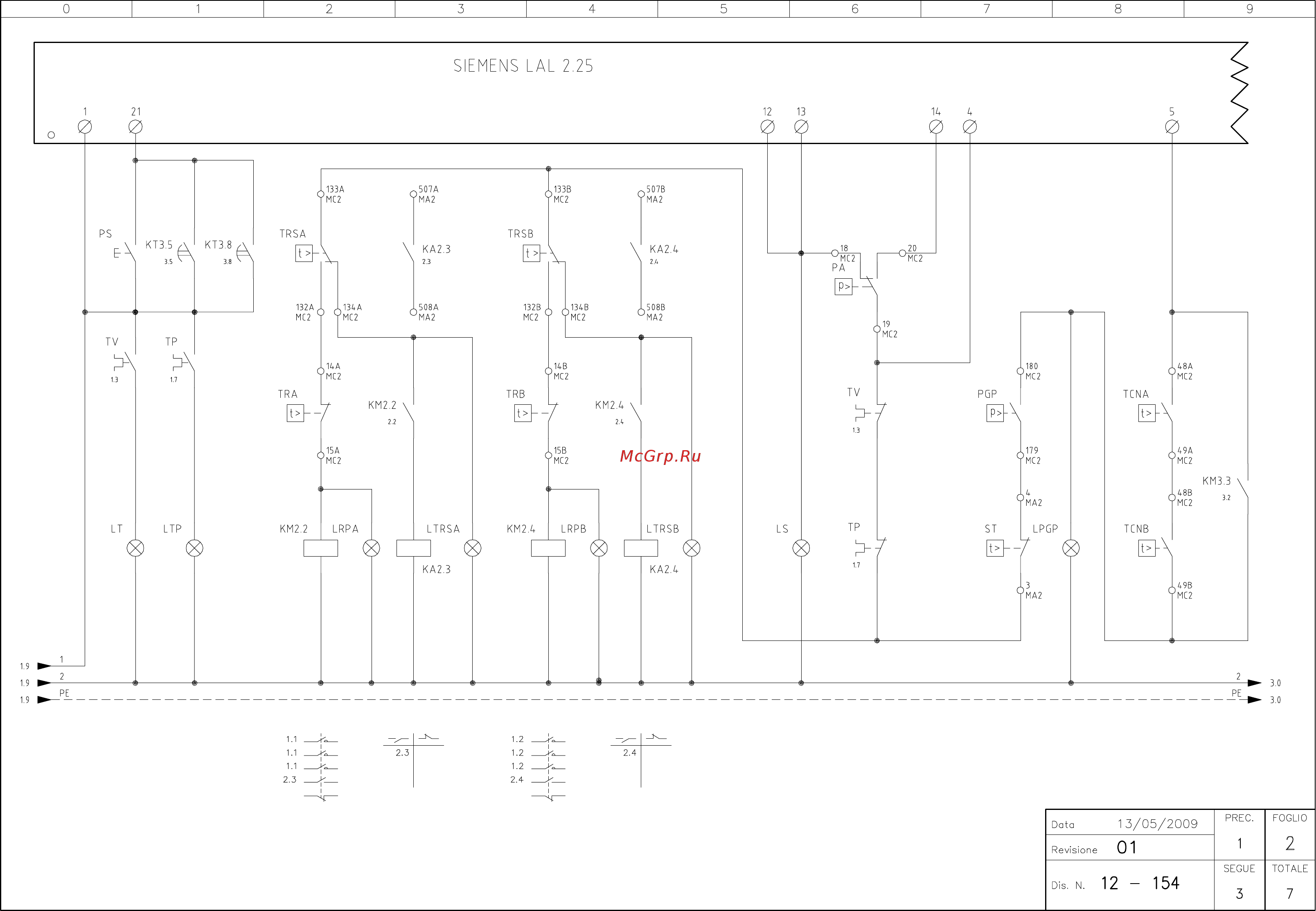Click the left PE line label
Image resolution: width=1316 pixels, height=911 pixels.
(x=64, y=693)
